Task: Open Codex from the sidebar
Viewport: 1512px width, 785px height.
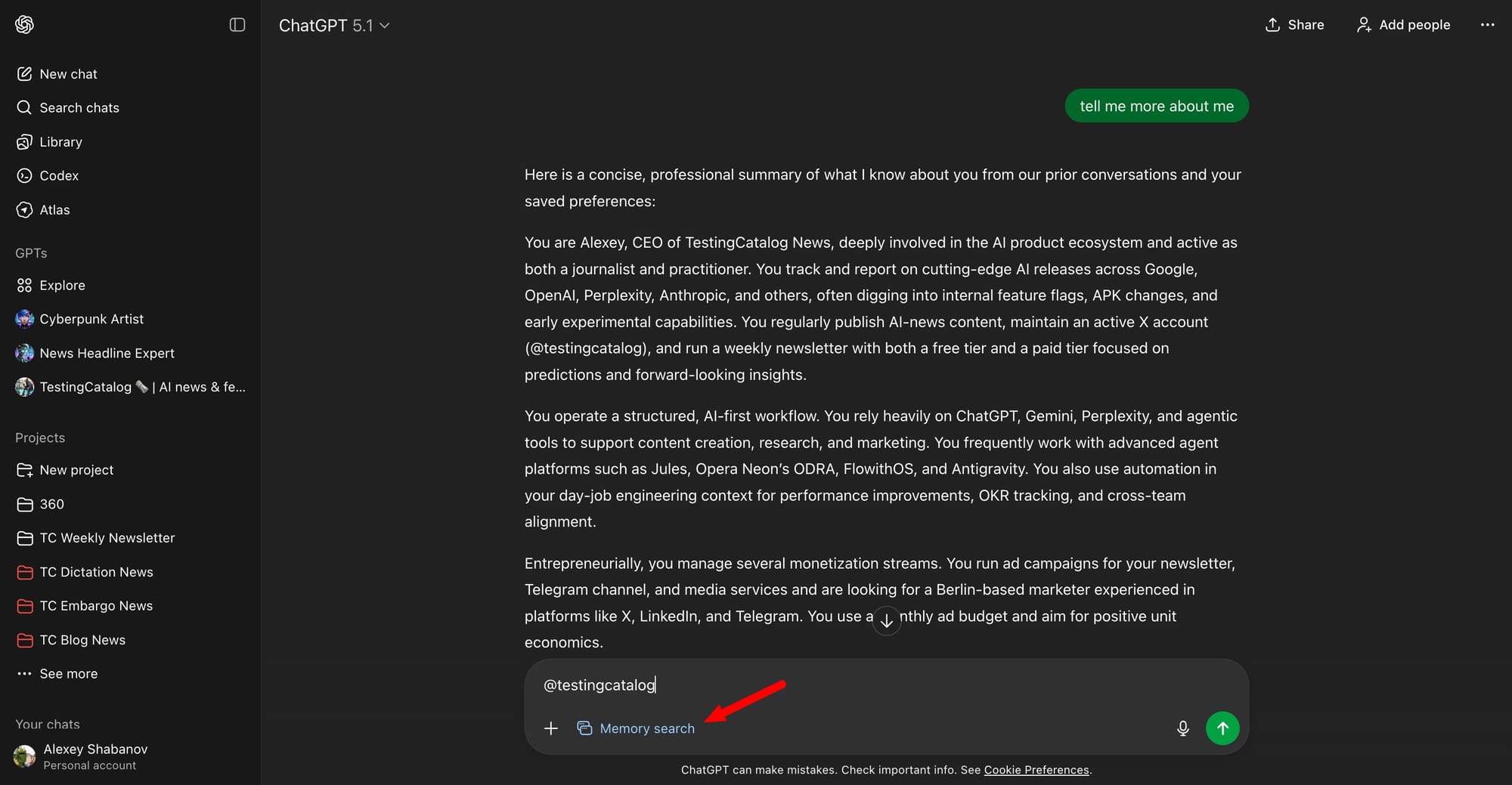Action: pyautogui.click(x=59, y=175)
